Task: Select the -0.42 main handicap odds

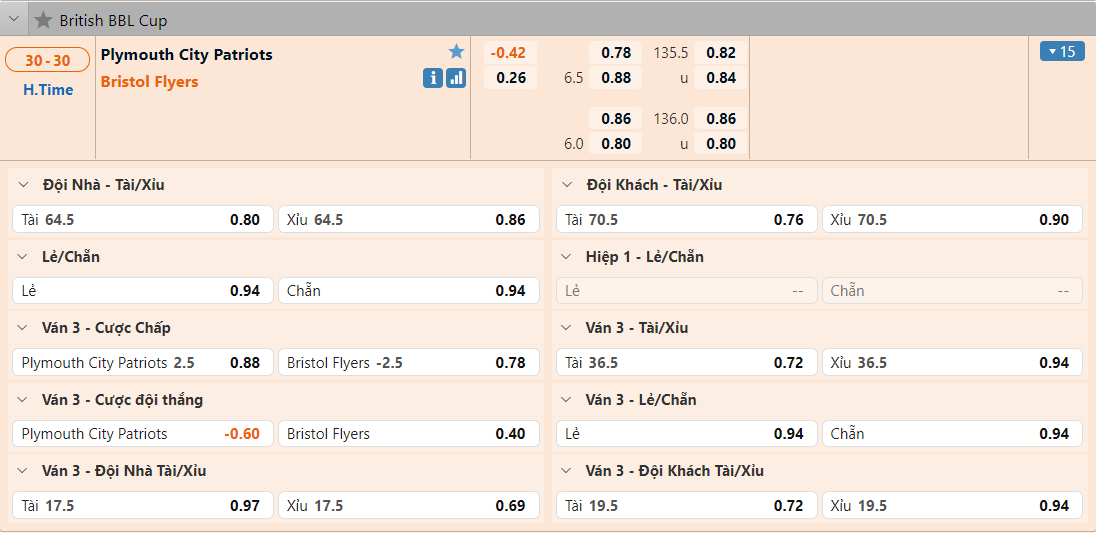Action: (x=510, y=53)
